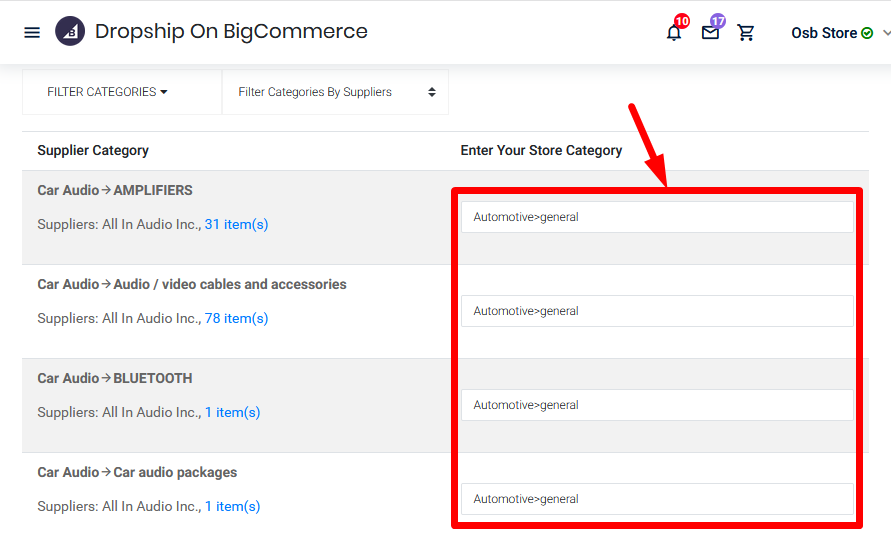Open the shopping cart icon
891x539 pixels.
coord(746,32)
